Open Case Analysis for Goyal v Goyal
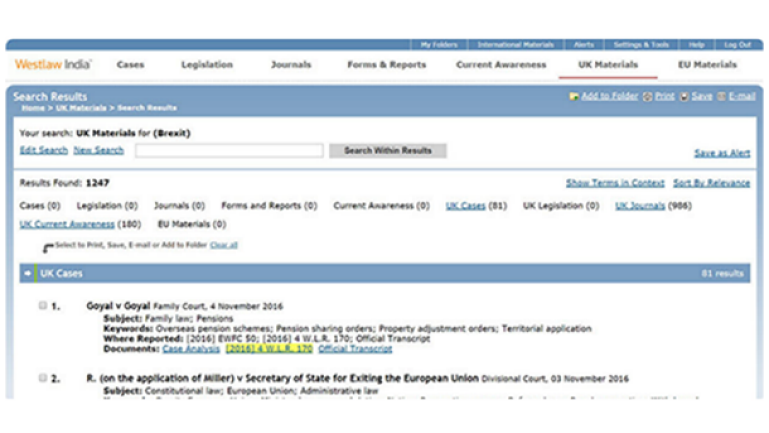This screenshot has width=769, height=433. [x=191, y=349]
